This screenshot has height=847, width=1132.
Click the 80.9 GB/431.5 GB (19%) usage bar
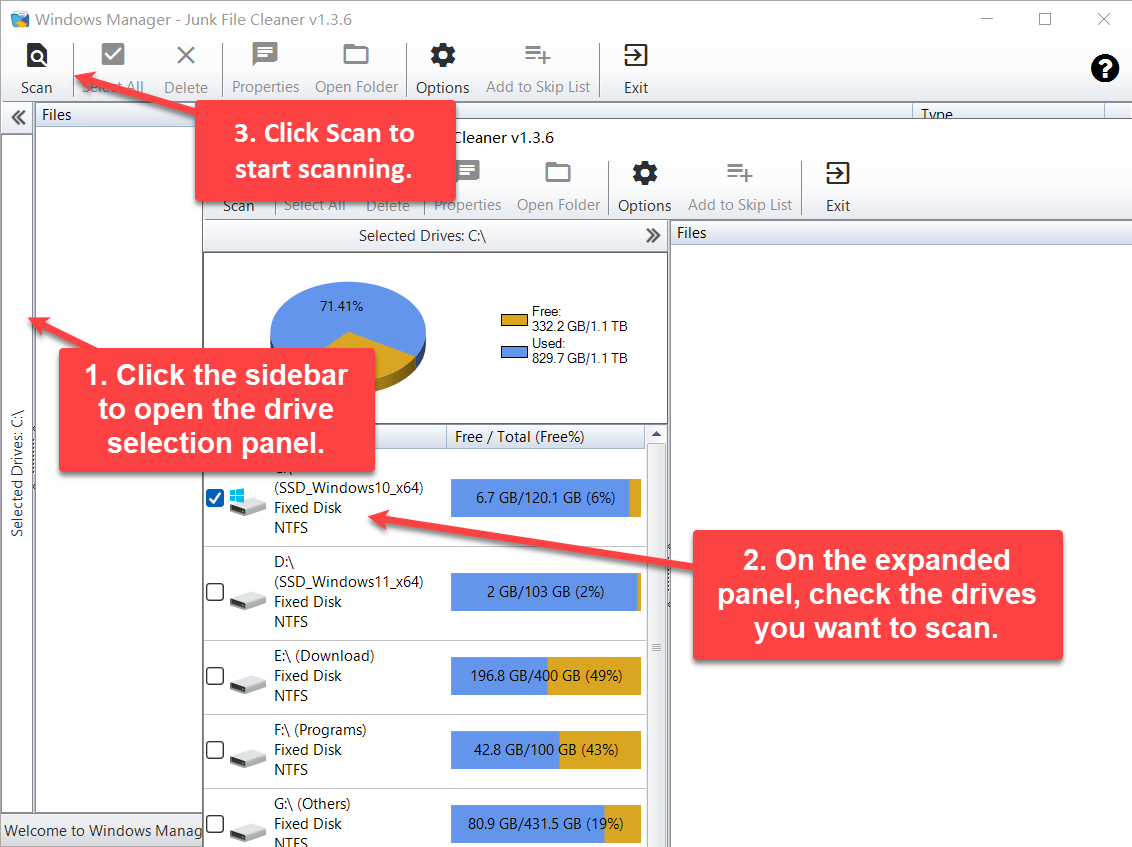tap(546, 824)
